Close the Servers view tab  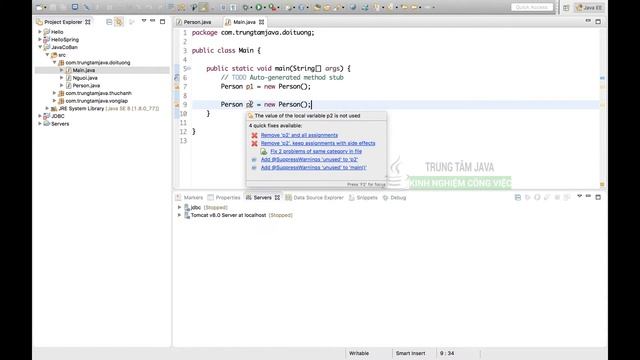click(x=277, y=198)
